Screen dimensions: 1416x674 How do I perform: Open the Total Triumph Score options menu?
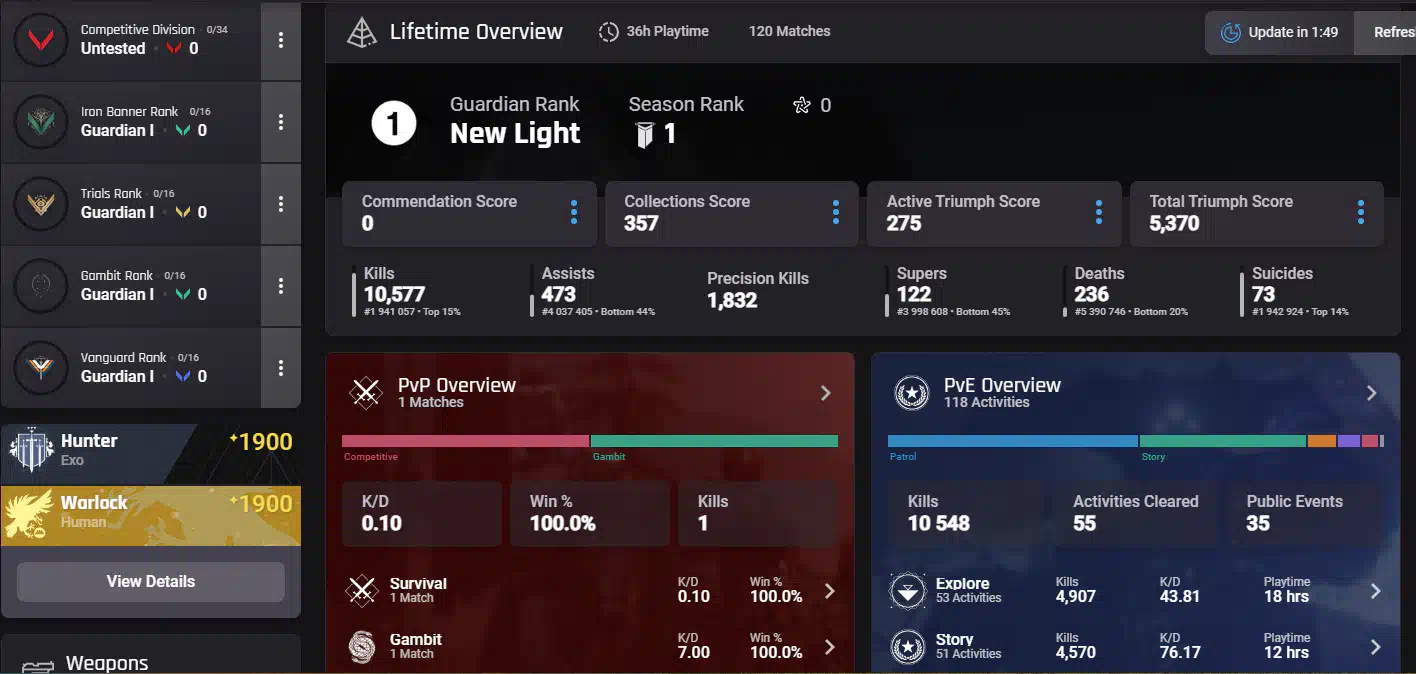(1361, 212)
